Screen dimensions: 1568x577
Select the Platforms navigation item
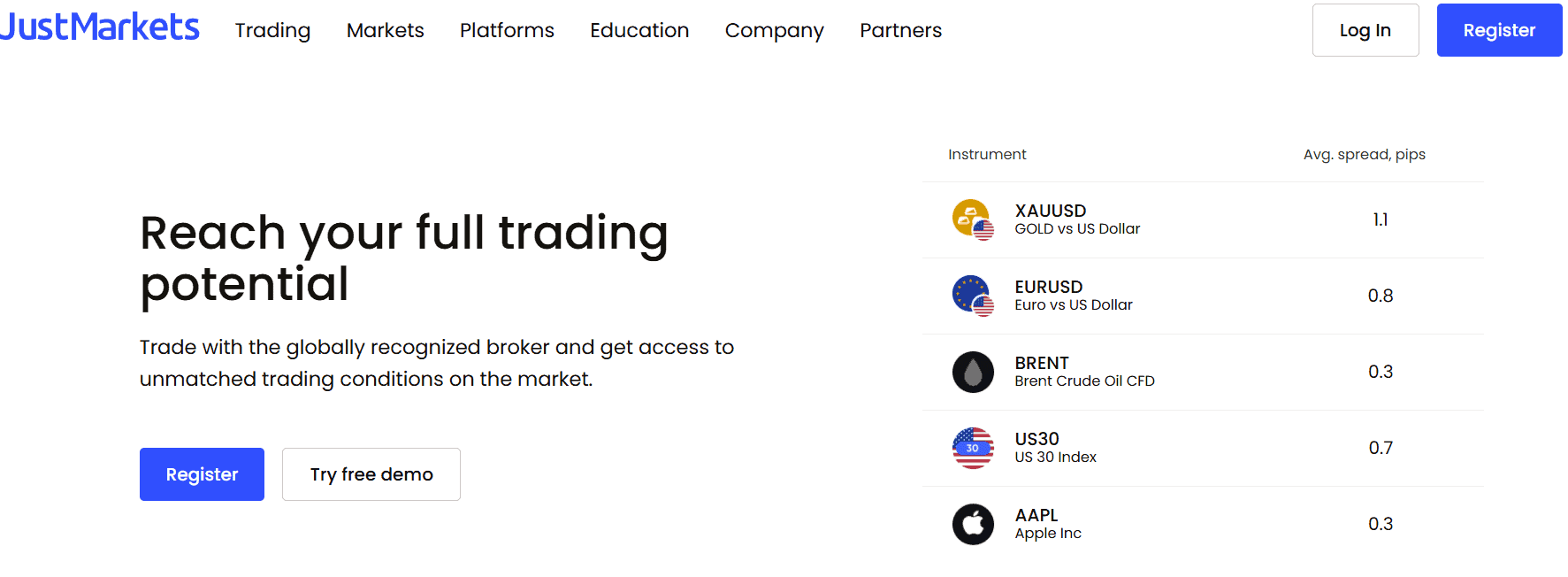coord(506,29)
